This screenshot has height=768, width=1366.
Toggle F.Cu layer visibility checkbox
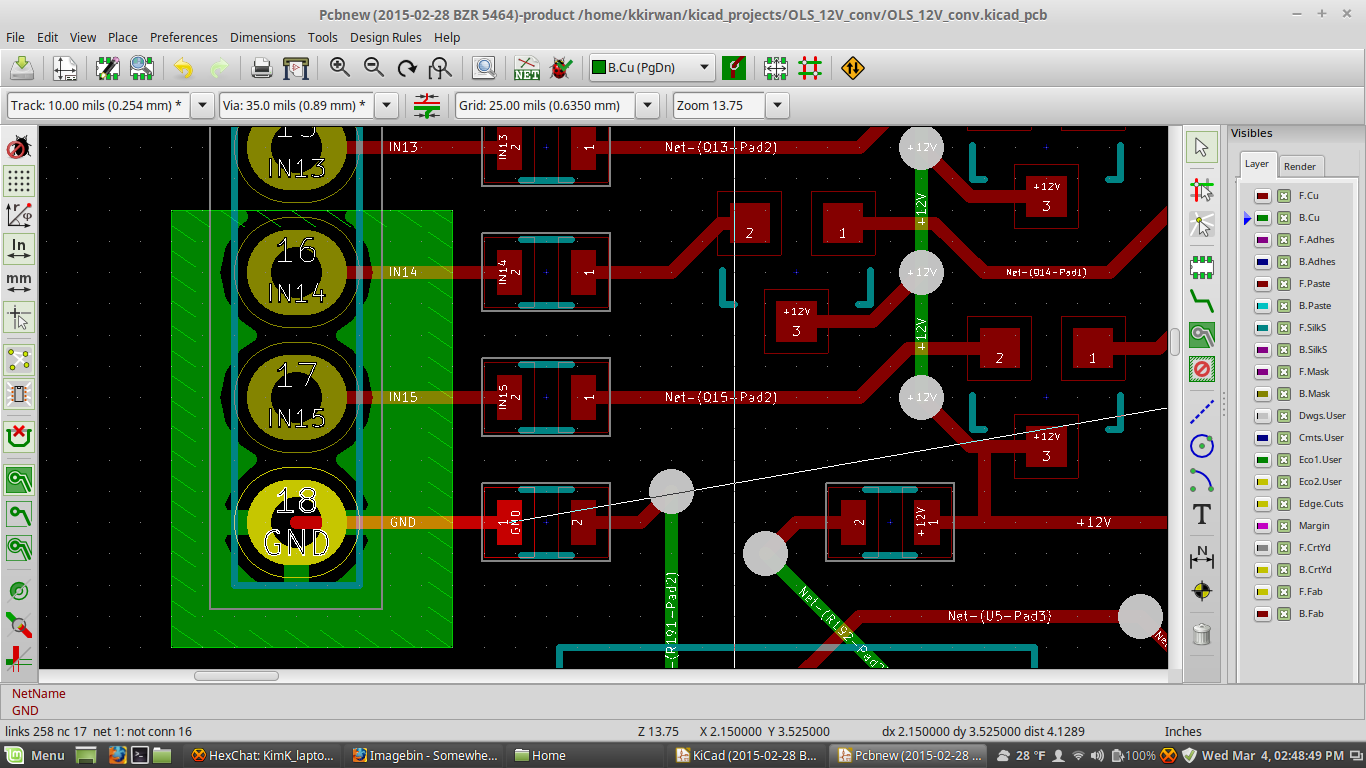point(1284,196)
